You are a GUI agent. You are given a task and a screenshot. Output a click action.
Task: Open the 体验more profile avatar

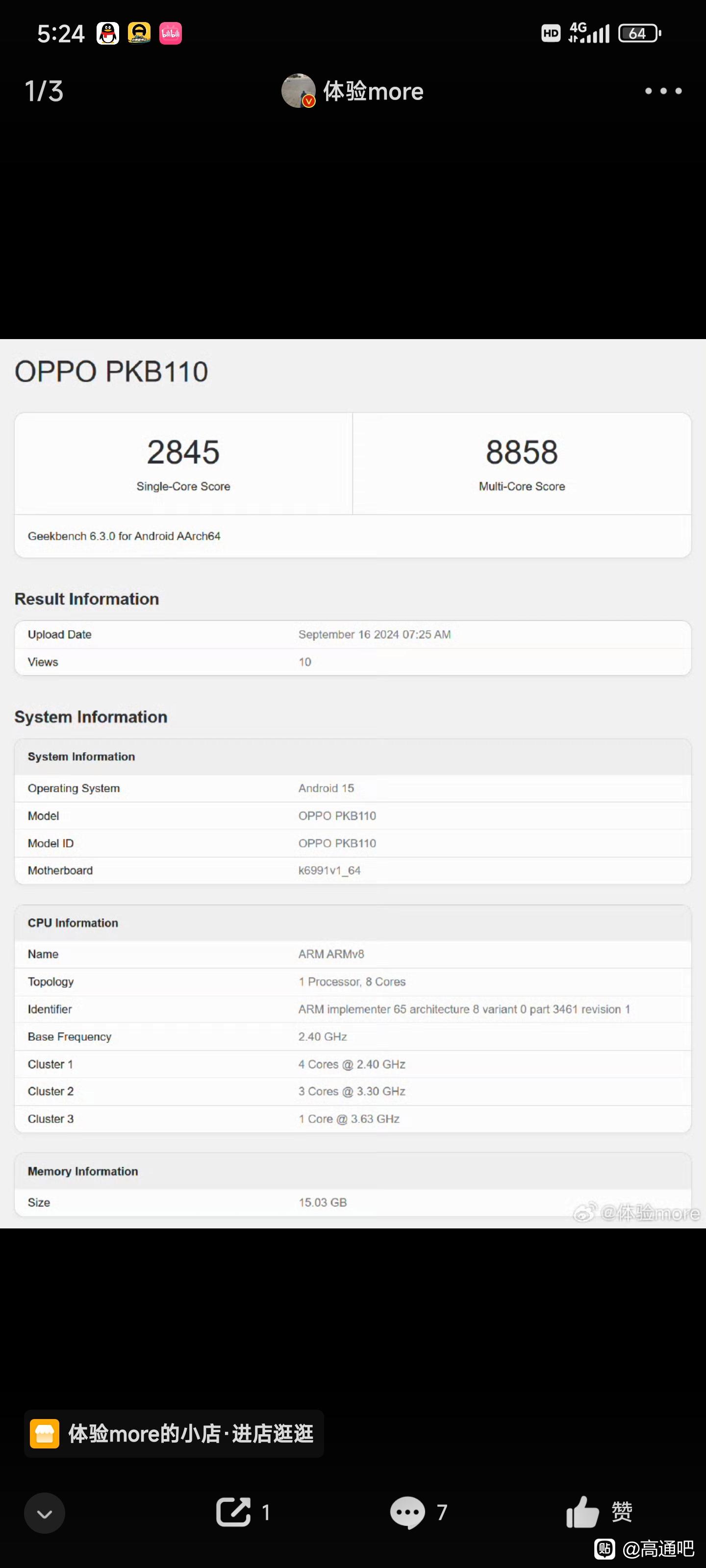298,91
